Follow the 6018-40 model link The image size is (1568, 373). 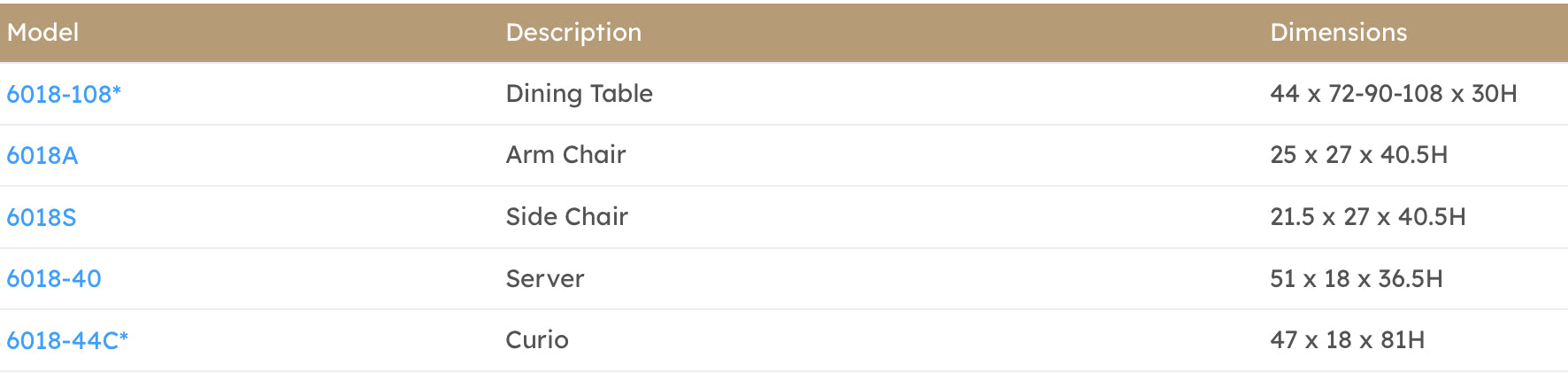tap(54, 279)
